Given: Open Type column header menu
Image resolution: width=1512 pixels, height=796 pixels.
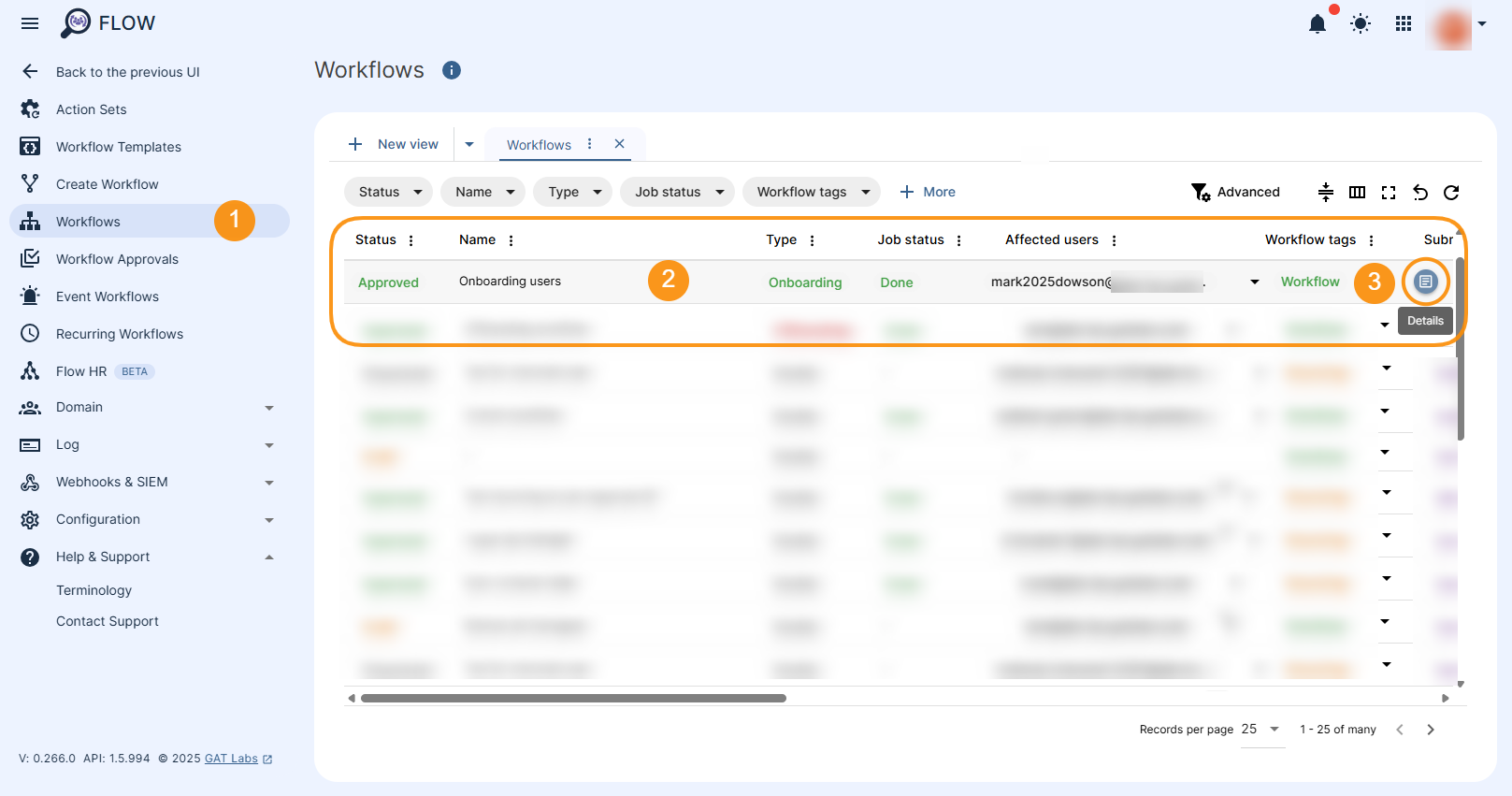Looking at the screenshot, I should [812, 240].
